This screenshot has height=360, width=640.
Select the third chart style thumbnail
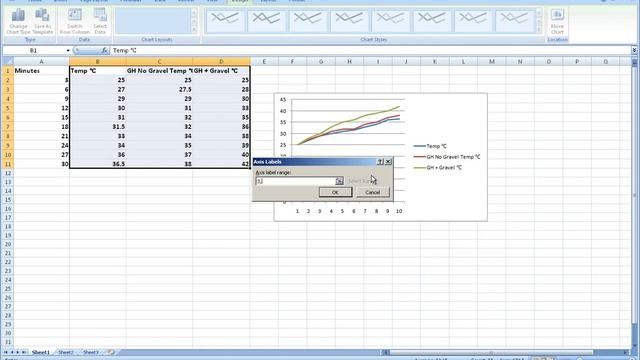point(308,21)
